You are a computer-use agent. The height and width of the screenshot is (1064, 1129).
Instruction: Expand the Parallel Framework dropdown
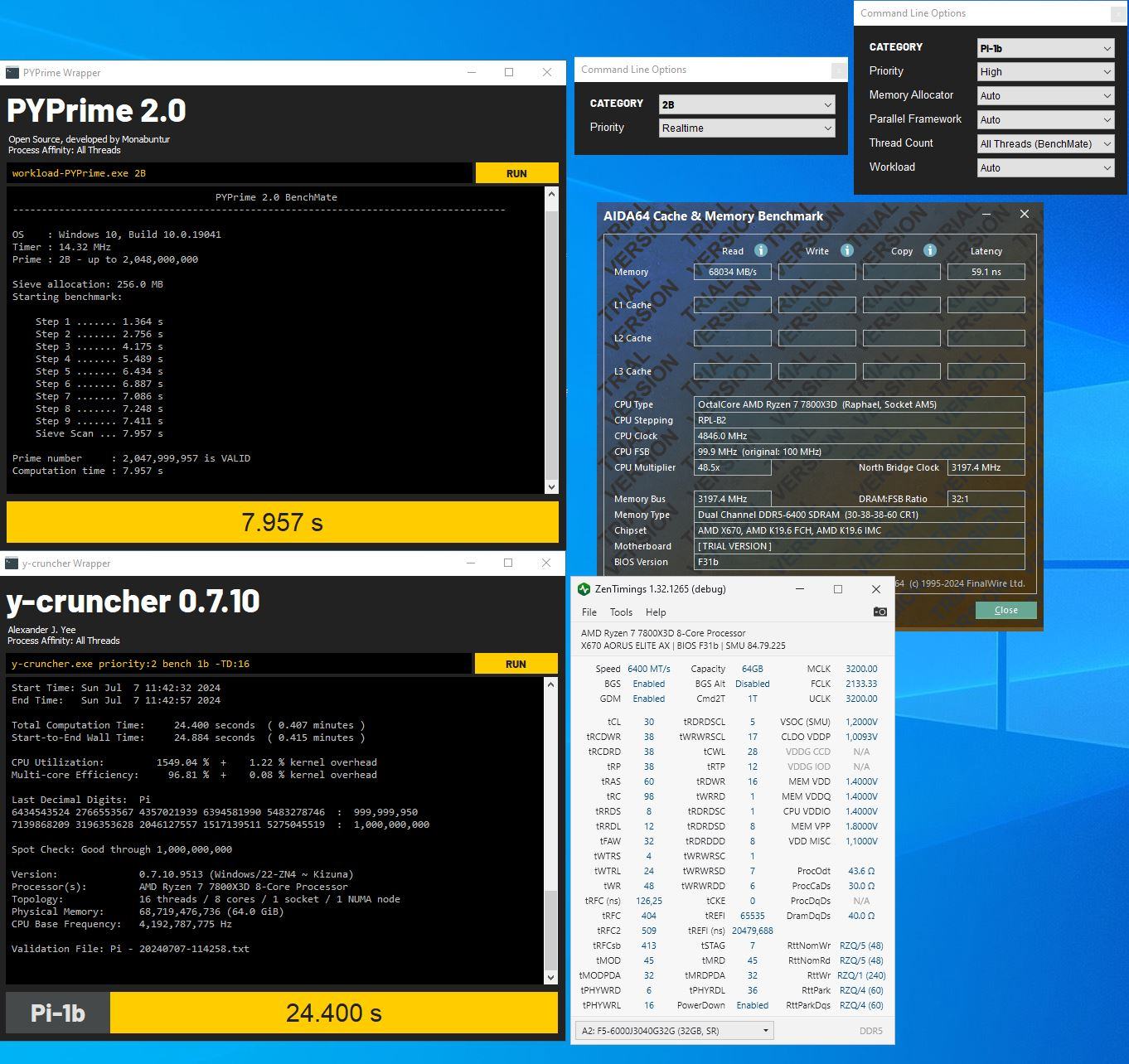coord(1046,120)
